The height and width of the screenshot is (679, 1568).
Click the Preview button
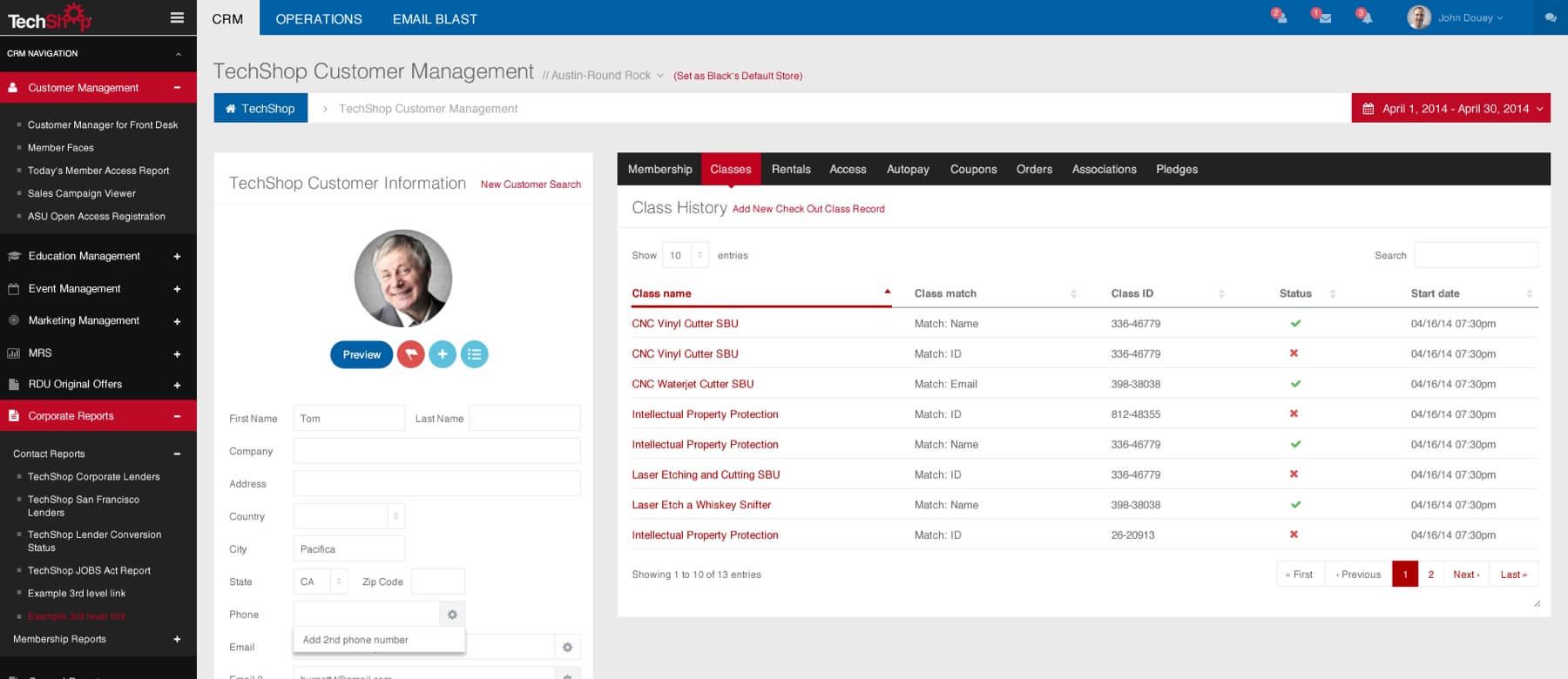pyautogui.click(x=362, y=354)
